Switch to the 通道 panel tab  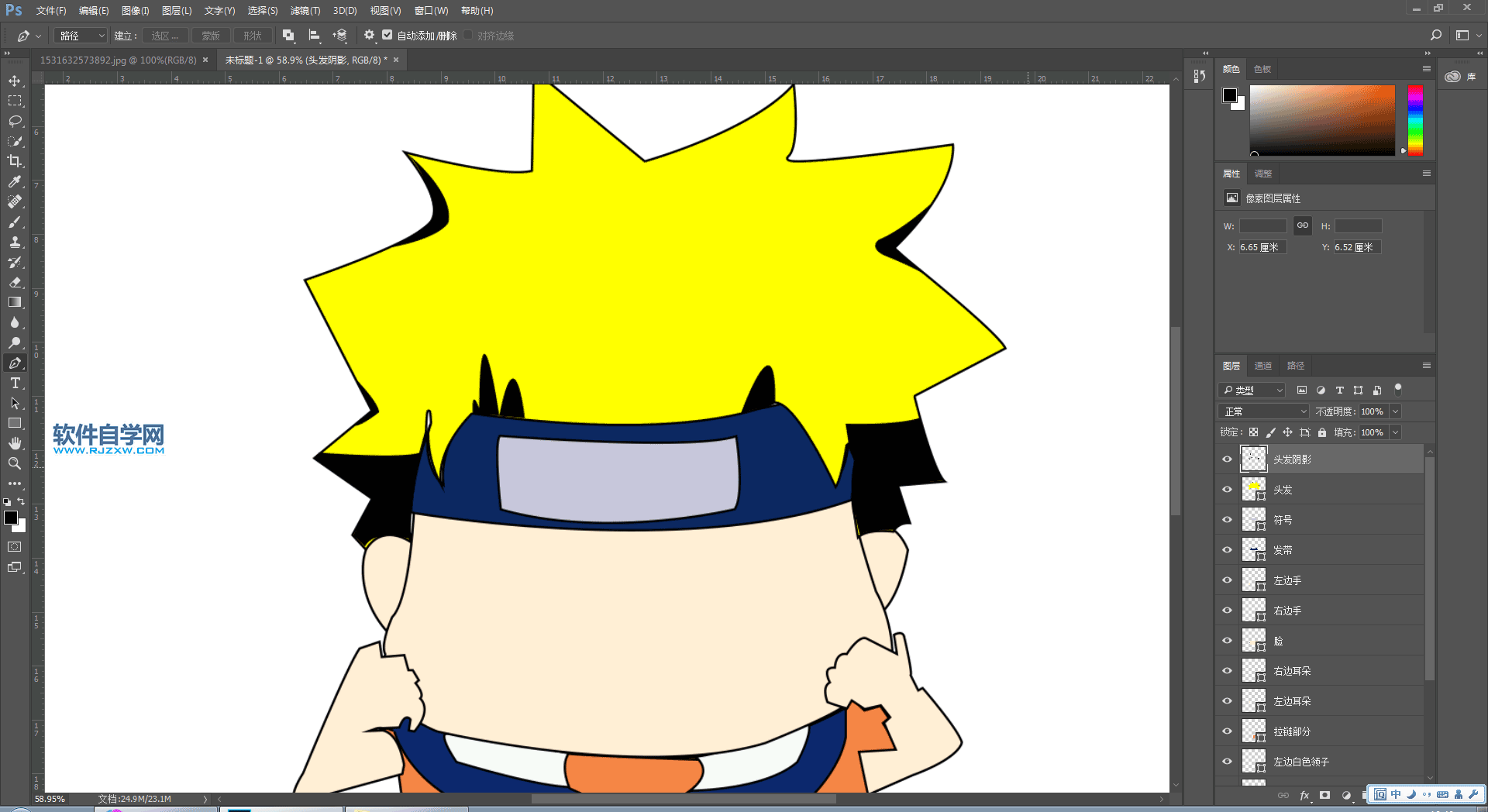(x=1263, y=366)
